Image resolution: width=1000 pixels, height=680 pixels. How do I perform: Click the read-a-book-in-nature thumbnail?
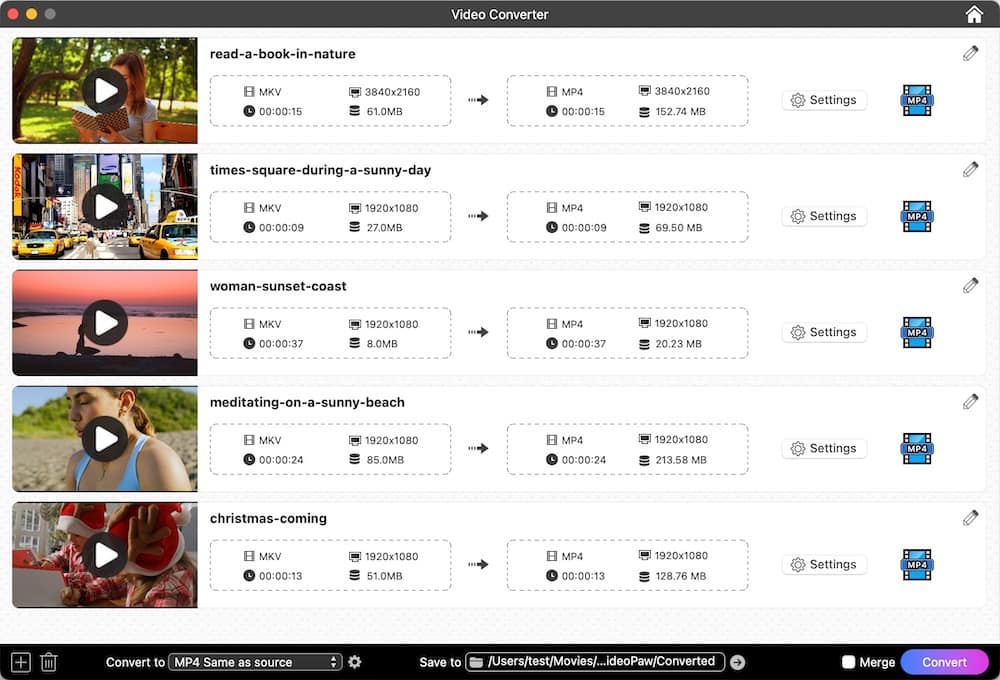point(104,90)
